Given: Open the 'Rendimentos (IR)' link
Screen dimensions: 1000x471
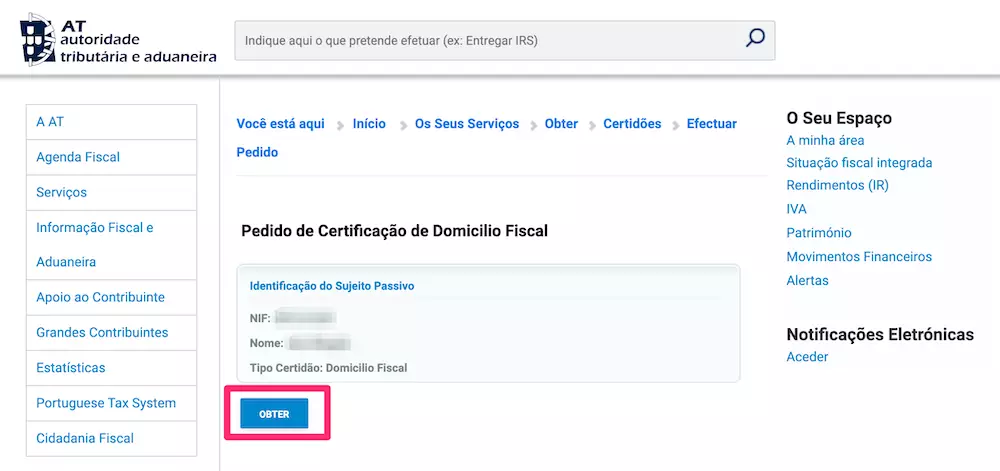Looking at the screenshot, I should (837, 185).
